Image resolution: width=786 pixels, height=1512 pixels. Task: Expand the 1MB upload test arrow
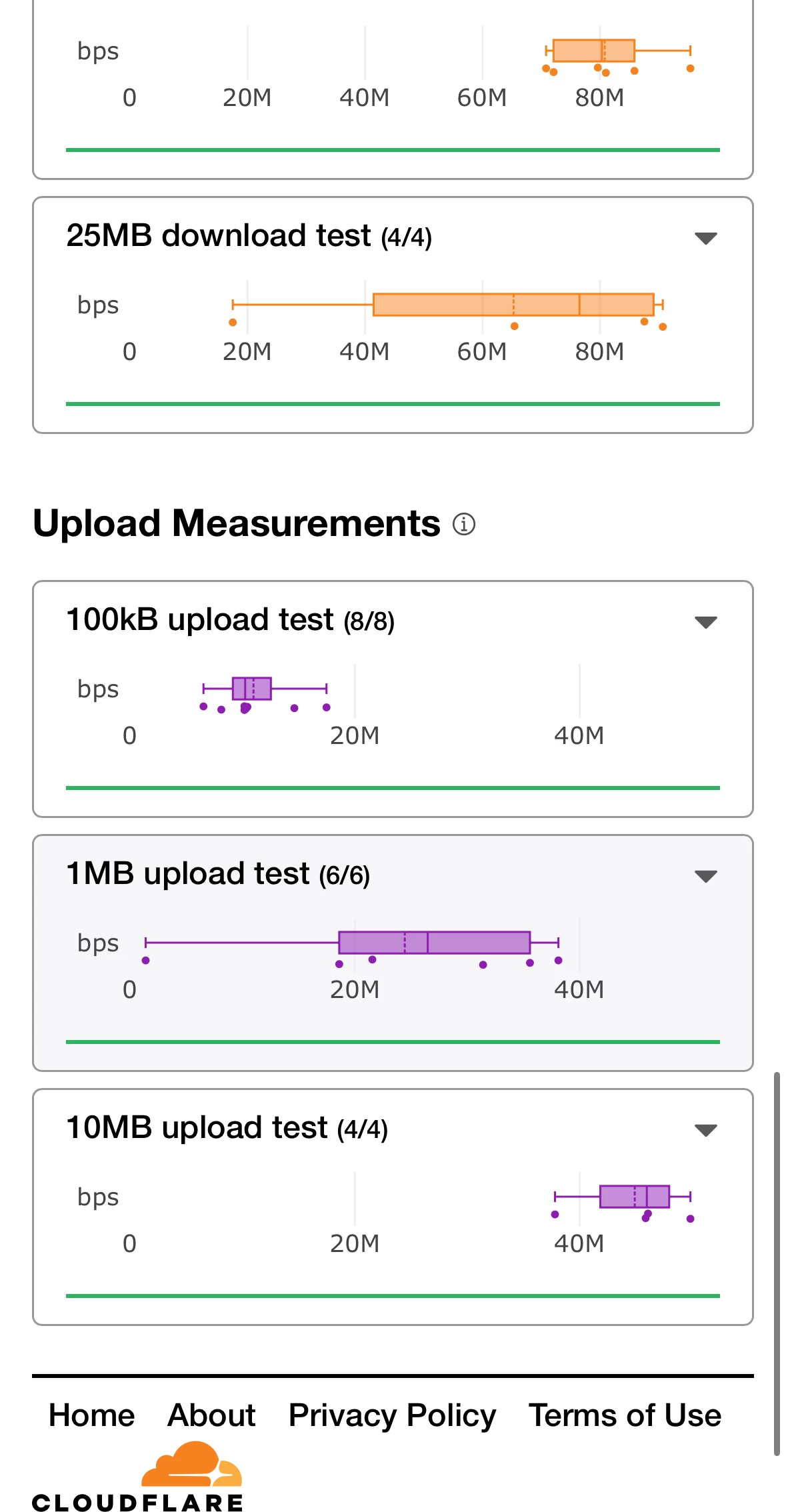tap(705, 876)
